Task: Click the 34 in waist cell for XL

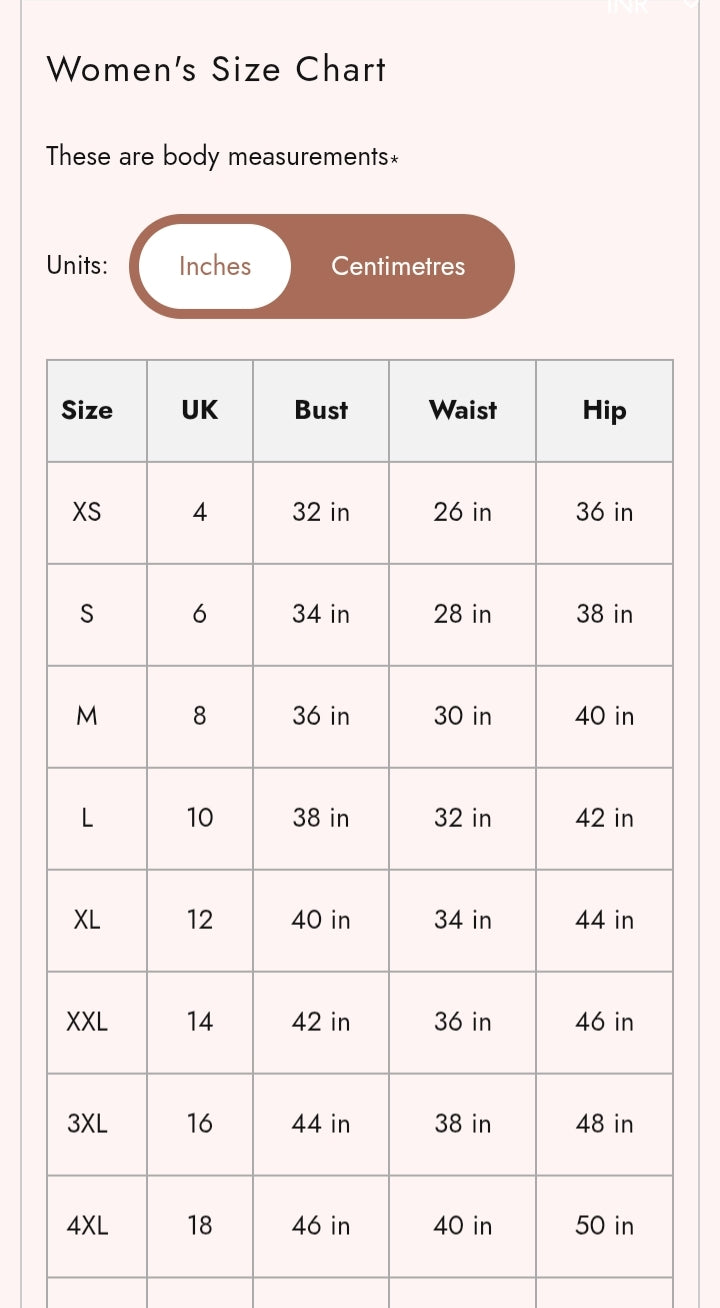Action: pyautogui.click(x=463, y=920)
